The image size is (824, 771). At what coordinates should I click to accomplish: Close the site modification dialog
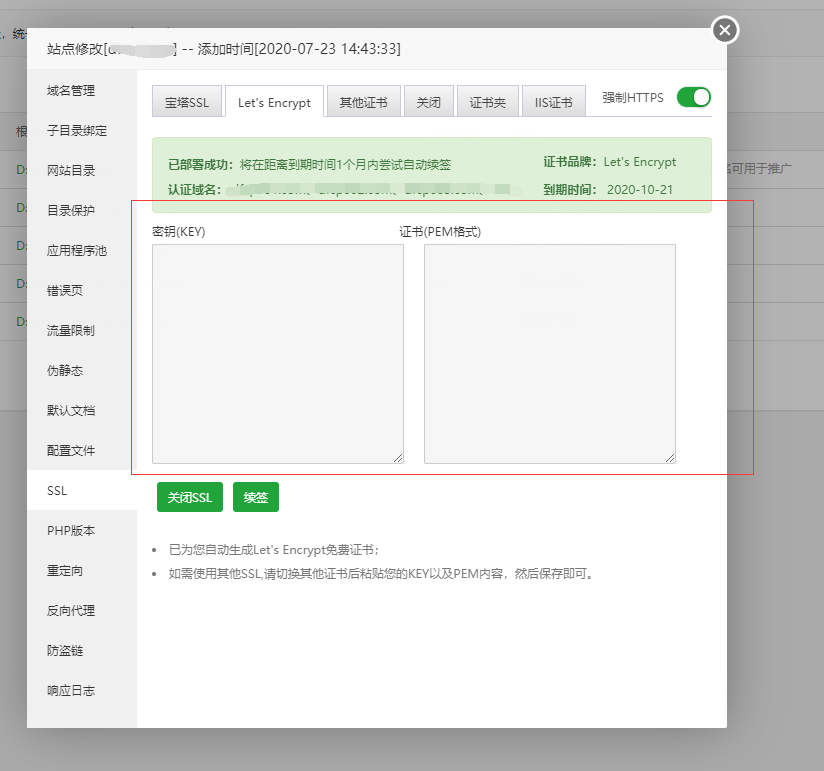coord(725,30)
